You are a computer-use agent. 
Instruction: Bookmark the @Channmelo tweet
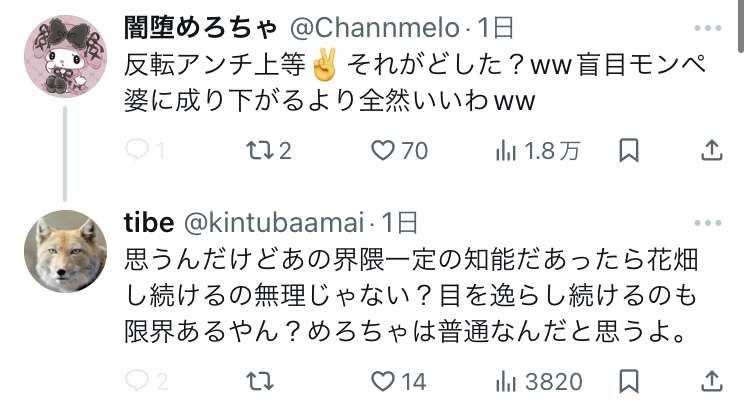(x=629, y=150)
